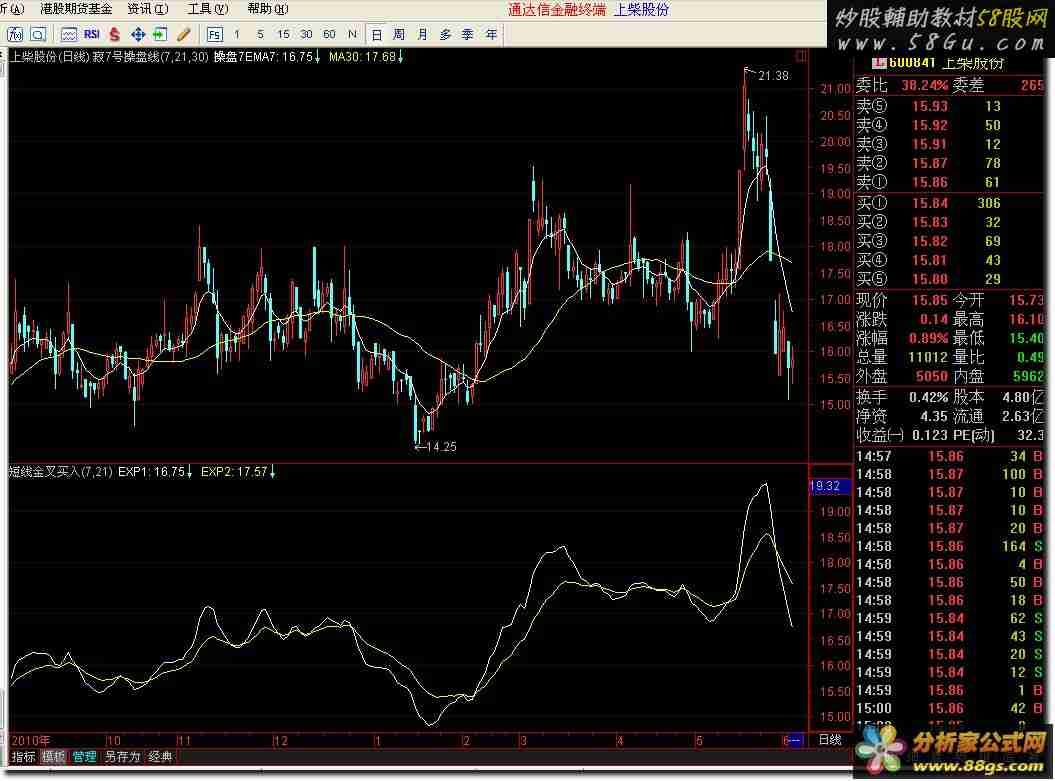Select the 1-minute period
Viewport: 1055px width, 781px height.
click(x=237, y=34)
